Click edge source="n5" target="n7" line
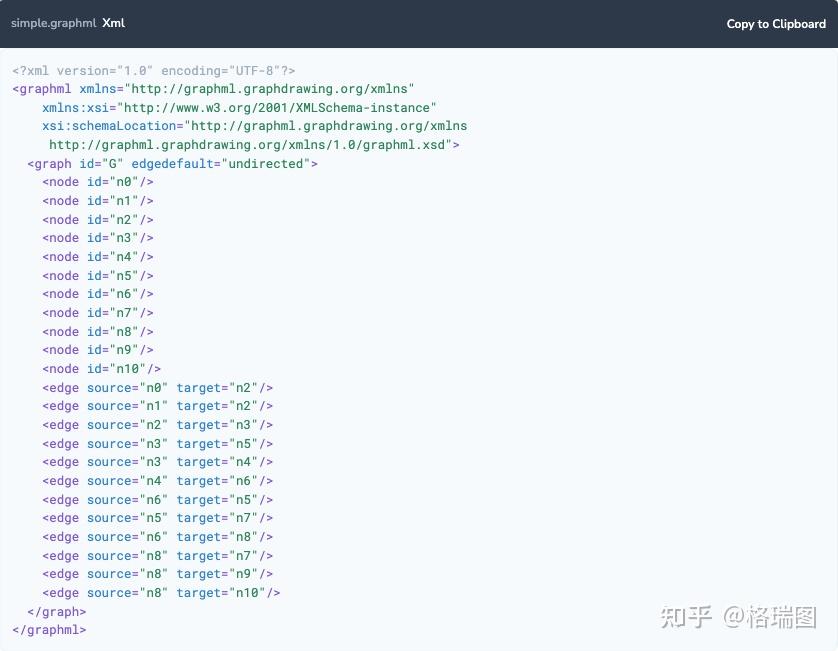The width and height of the screenshot is (838, 651). pos(158,518)
